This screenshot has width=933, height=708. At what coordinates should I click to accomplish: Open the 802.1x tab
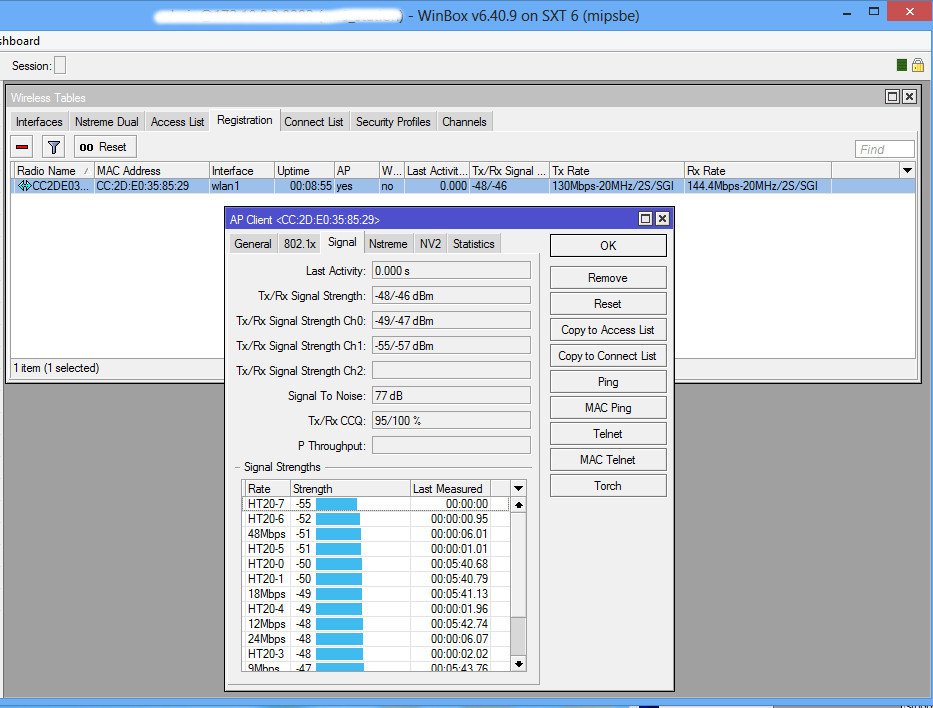pos(299,244)
